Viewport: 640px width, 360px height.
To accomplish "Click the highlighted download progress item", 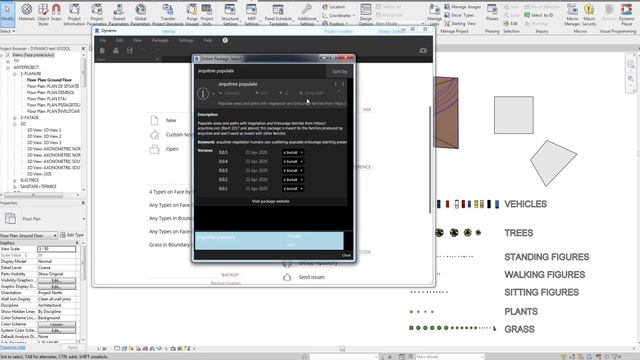I will [269, 241].
